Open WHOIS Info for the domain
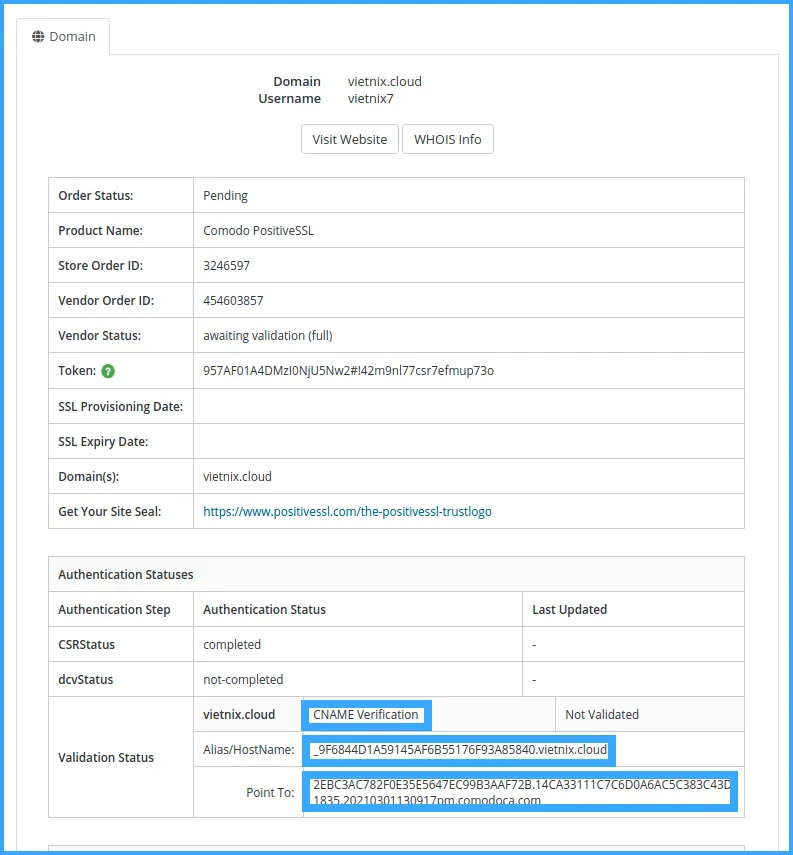 [447, 139]
